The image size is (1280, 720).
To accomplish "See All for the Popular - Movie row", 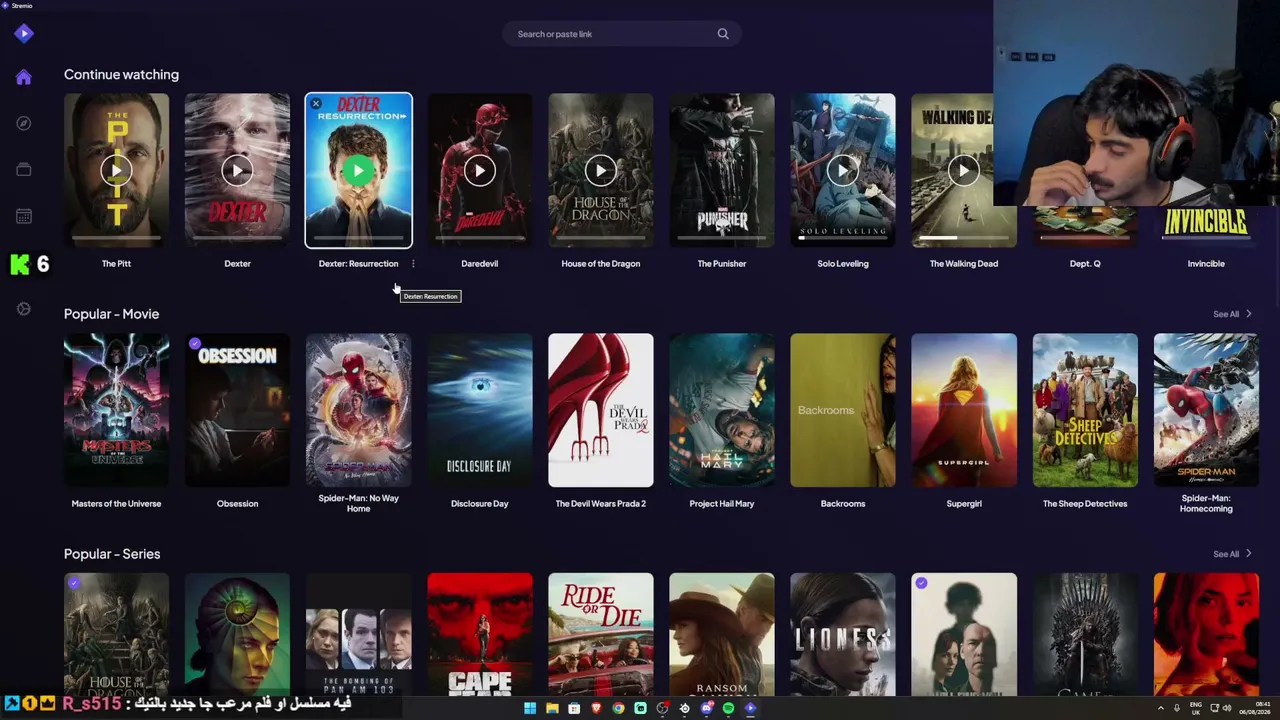I will coord(1232,314).
